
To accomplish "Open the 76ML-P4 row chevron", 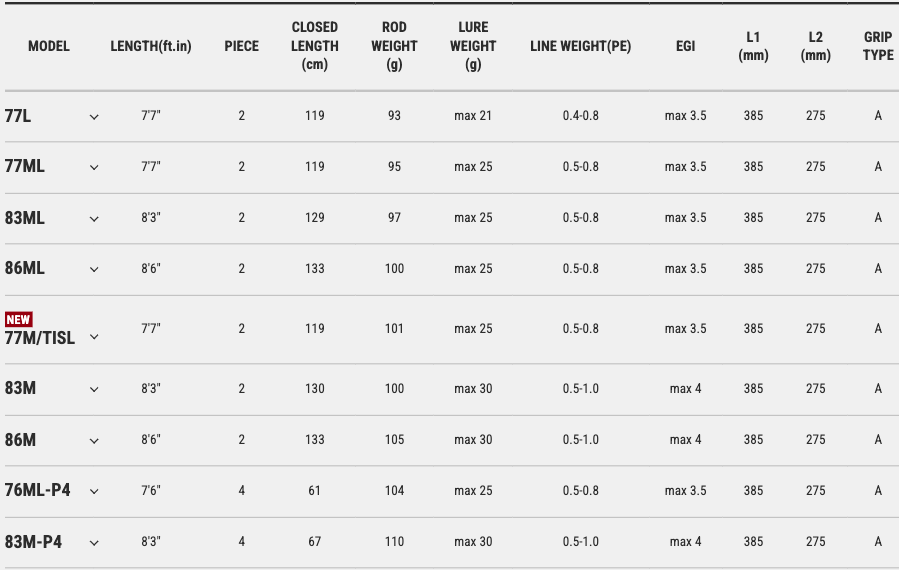I will pos(94,491).
